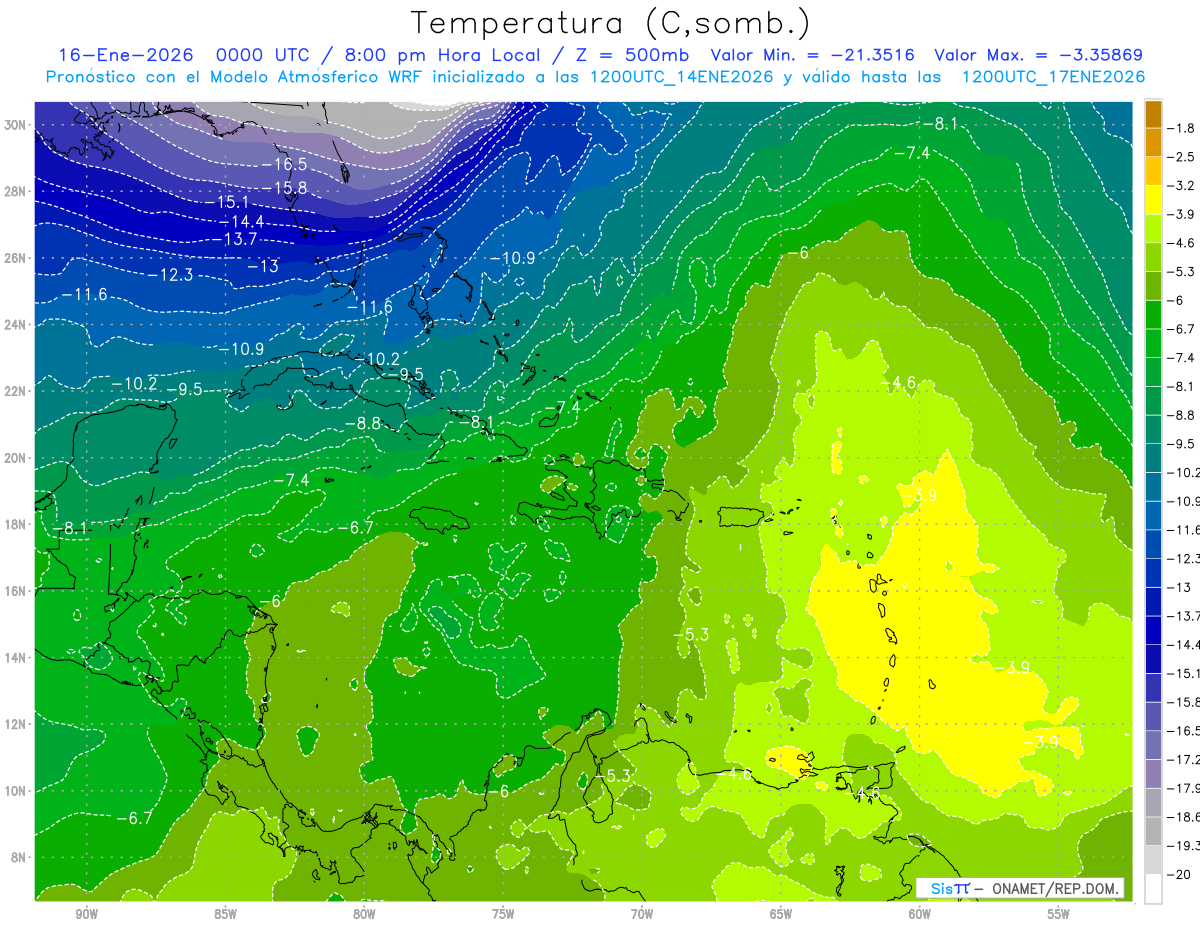The image size is (1200, 927).
Task: Click the '80W' longitude axis label
Action: pyautogui.click(x=364, y=913)
